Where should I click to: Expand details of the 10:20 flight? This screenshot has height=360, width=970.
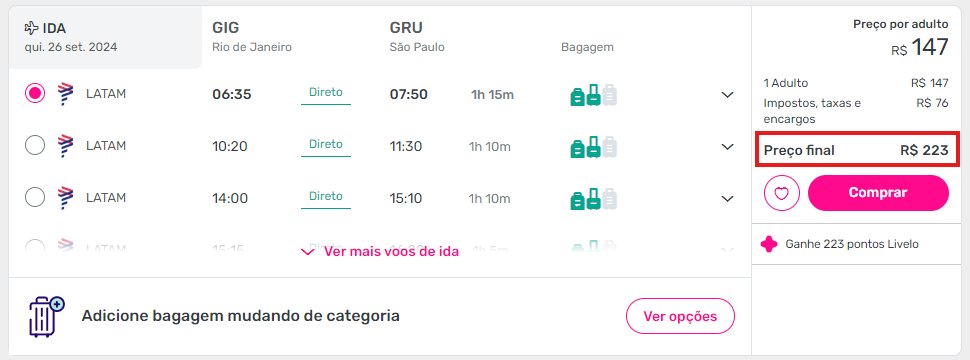[728, 147]
